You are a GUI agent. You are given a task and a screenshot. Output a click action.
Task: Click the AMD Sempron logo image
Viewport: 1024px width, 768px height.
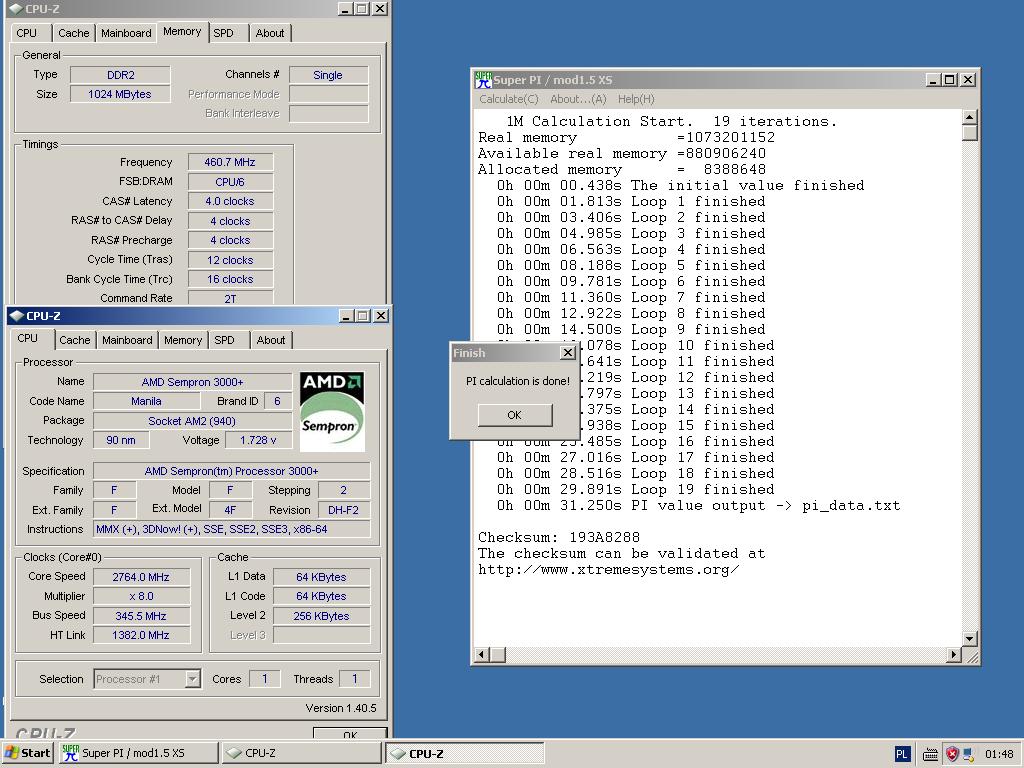(332, 411)
